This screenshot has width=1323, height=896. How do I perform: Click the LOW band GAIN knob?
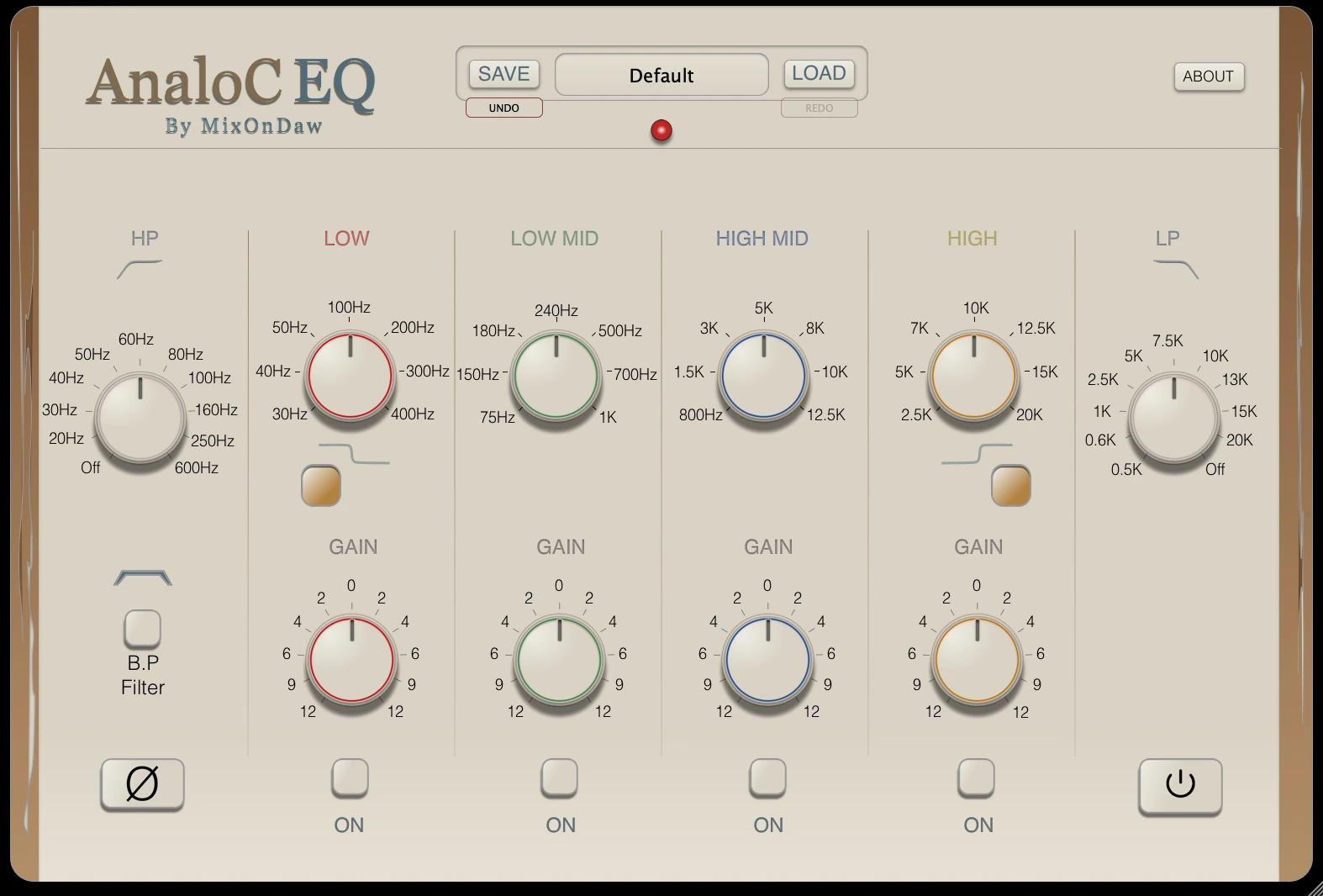pyautogui.click(x=351, y=659)
